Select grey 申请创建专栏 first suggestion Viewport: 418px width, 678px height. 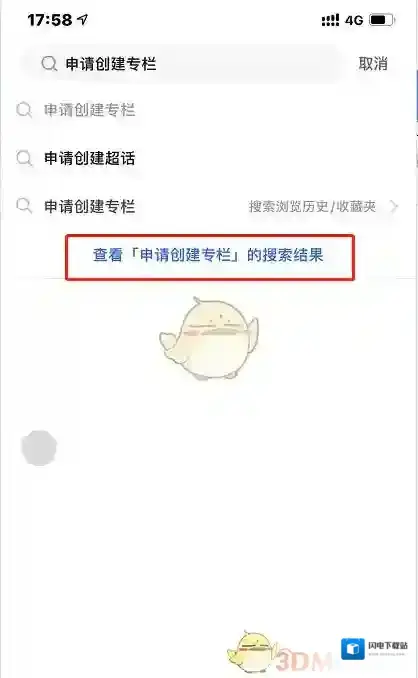(90, 110)
